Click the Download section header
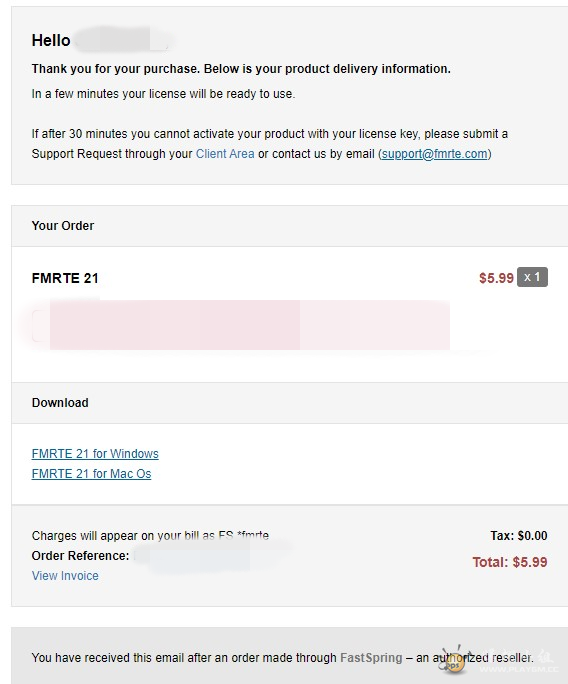568x684 pixels. coord(60,403)
